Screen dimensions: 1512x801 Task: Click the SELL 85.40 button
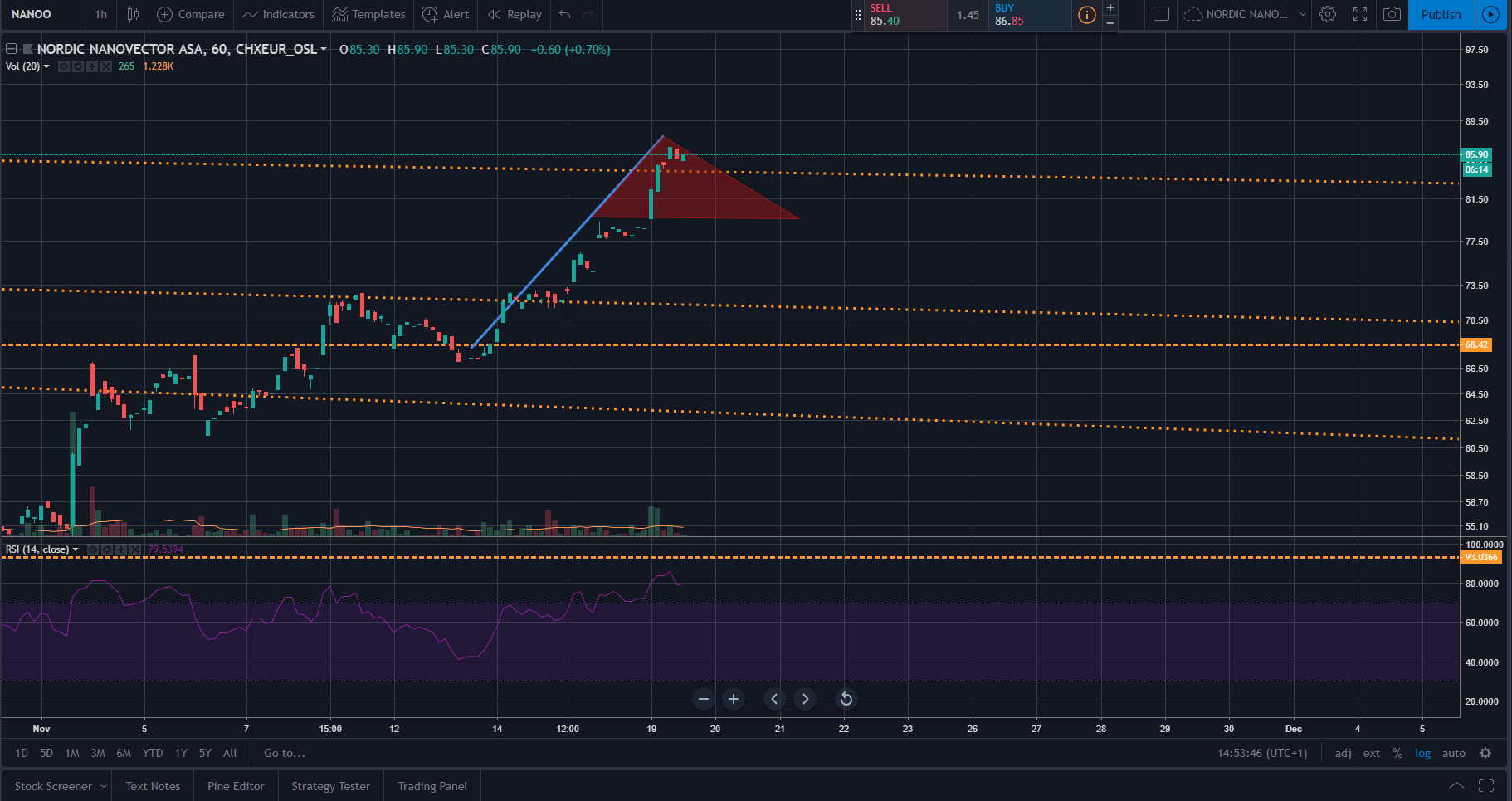click(906, 15)
